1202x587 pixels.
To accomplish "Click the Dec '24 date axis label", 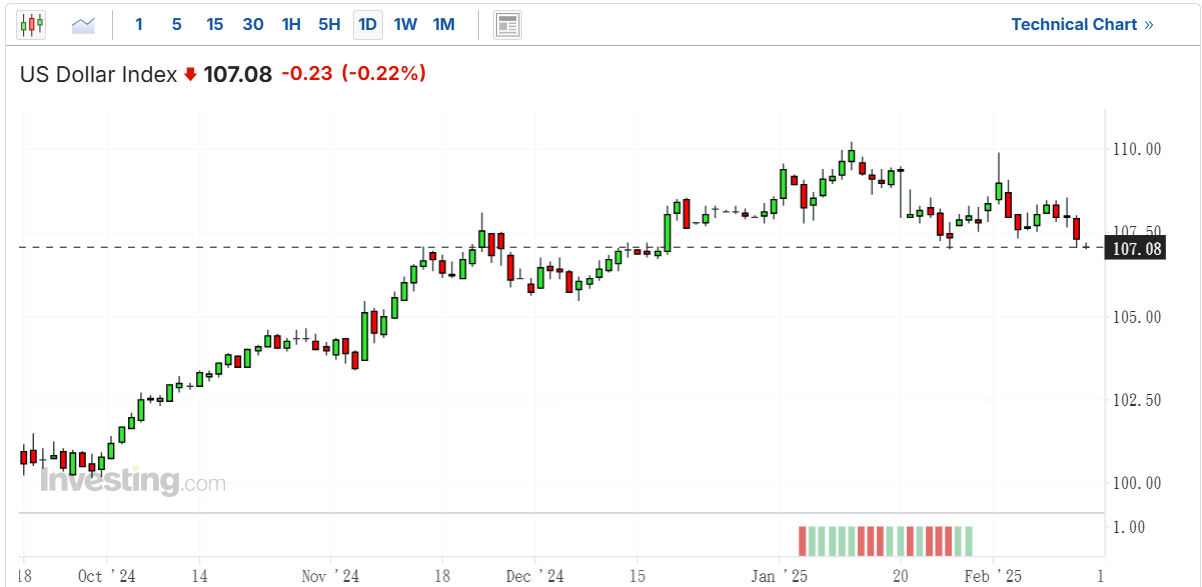I will 535,576.
